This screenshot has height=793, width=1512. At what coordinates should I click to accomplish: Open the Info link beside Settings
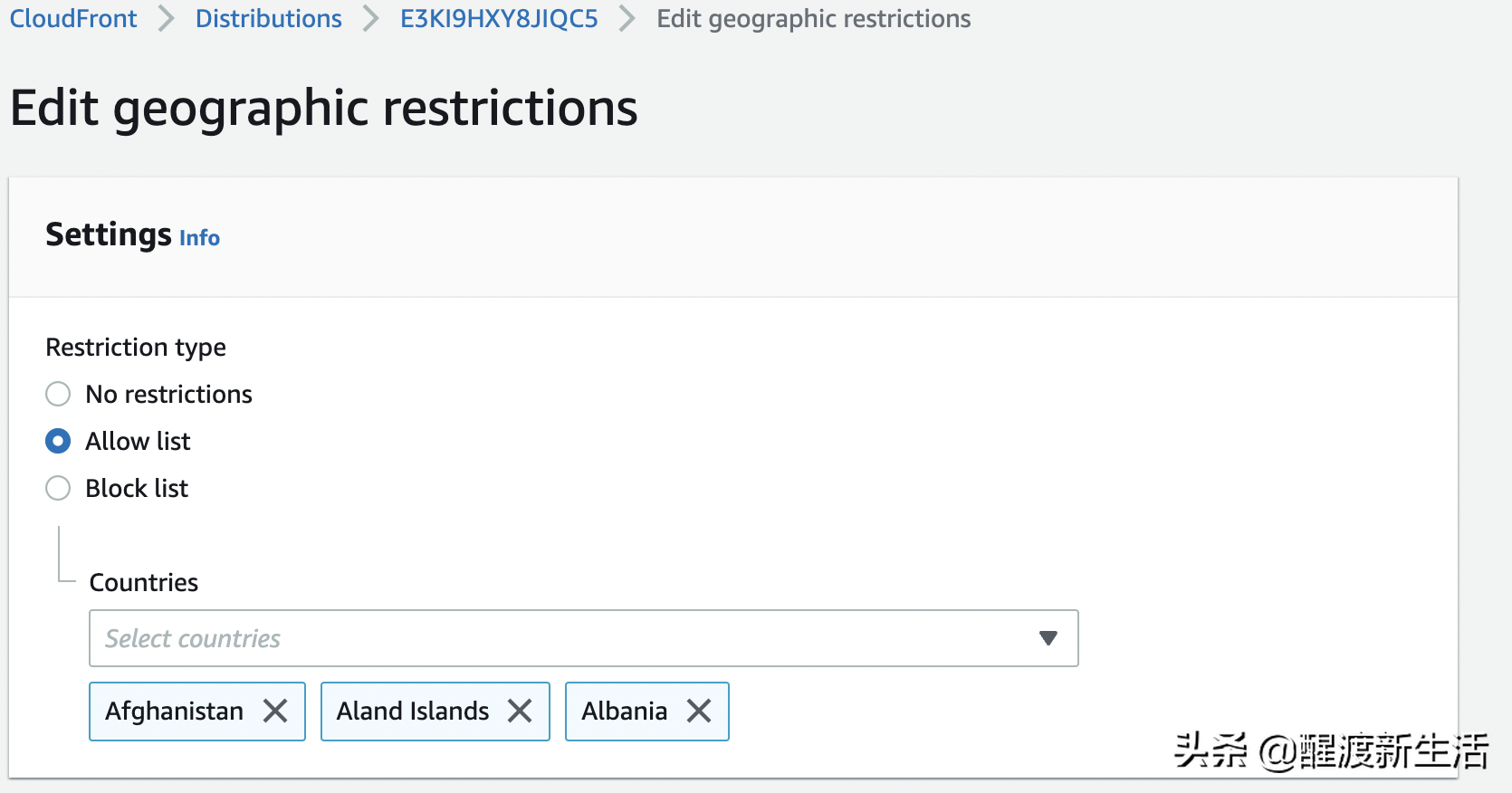pyautogui.click(x=199, y=238)
